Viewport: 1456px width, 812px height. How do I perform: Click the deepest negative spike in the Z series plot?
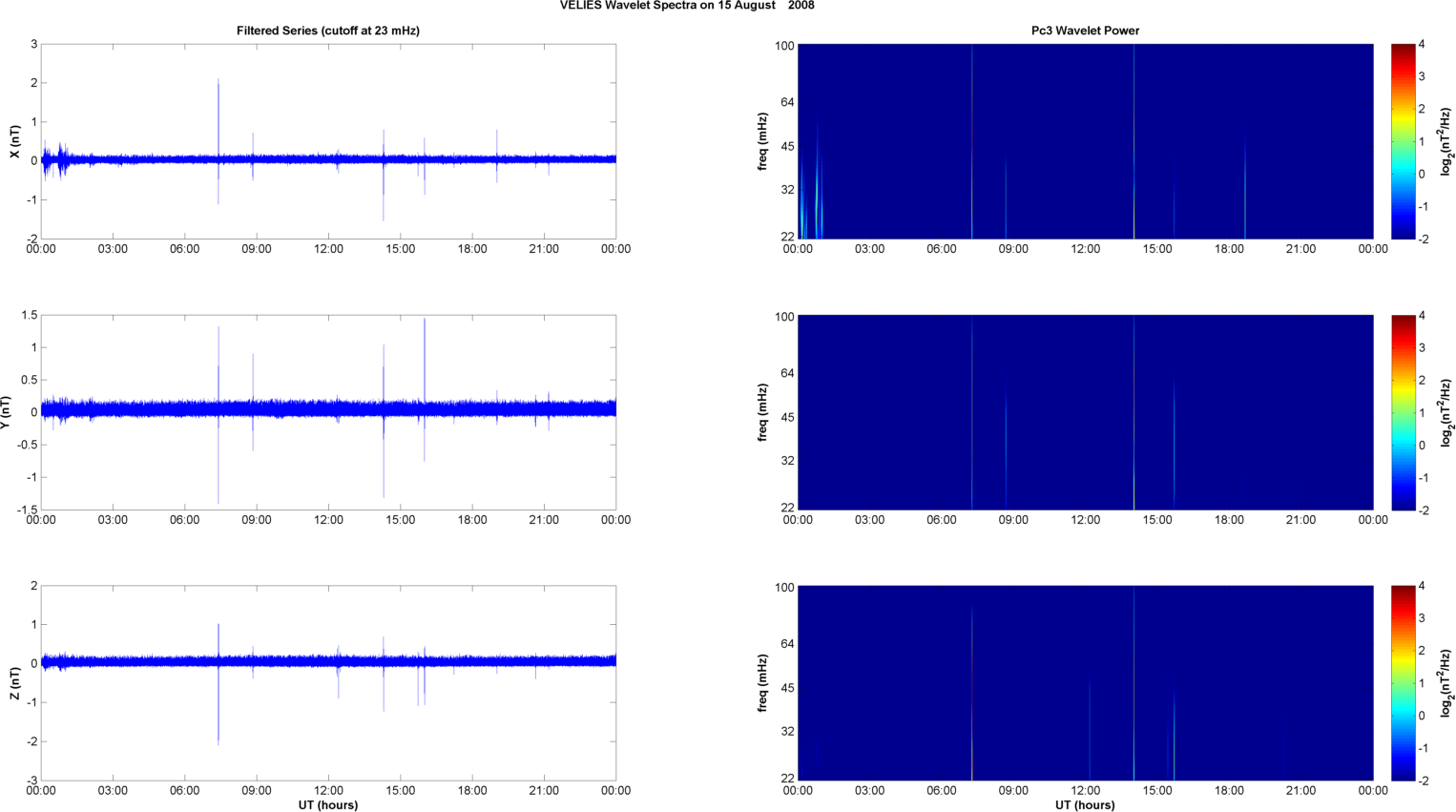click(x=218, y=706)
